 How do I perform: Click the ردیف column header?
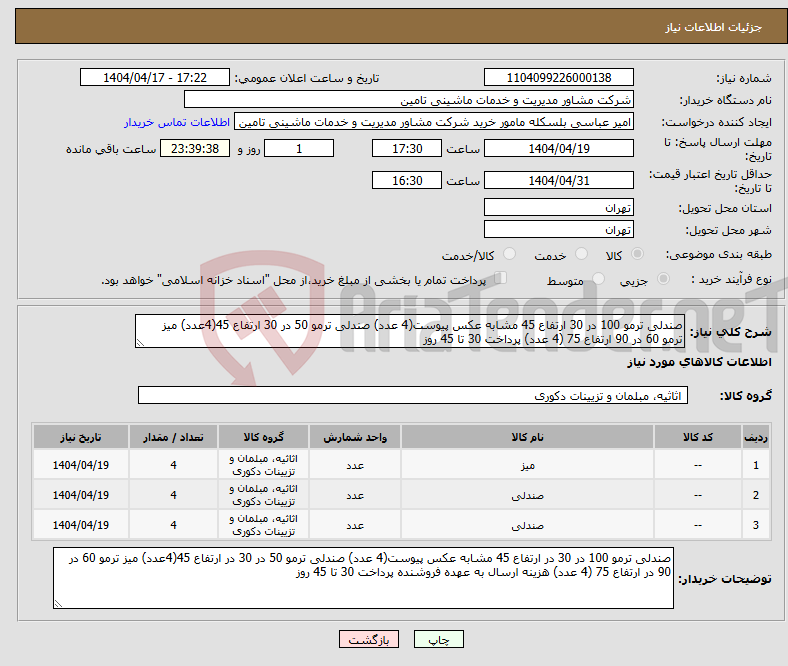click(756, 437)
